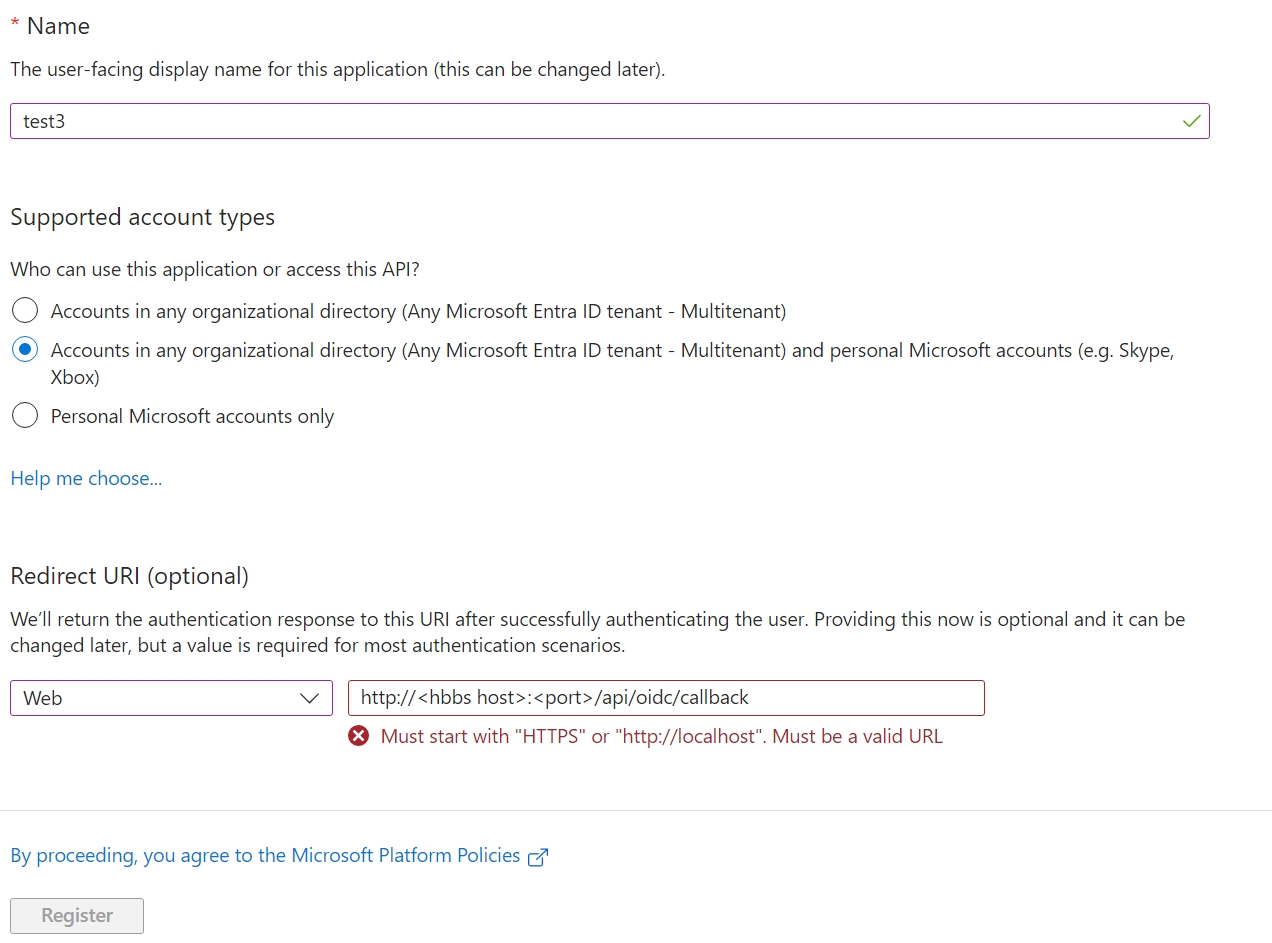
Task: Open the Web platform dropdown
Action: (171, 698)
